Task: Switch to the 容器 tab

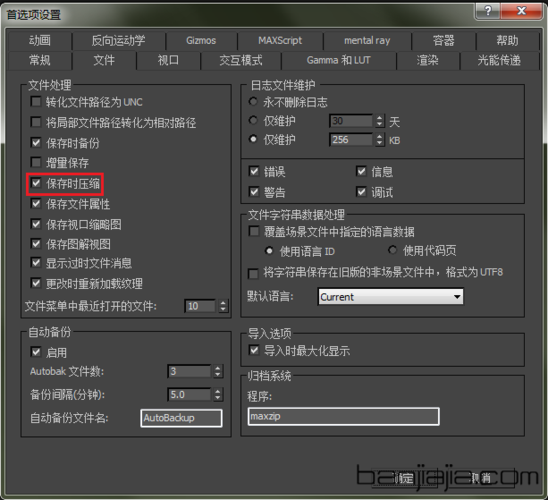Action: click(x=444, y=41)
